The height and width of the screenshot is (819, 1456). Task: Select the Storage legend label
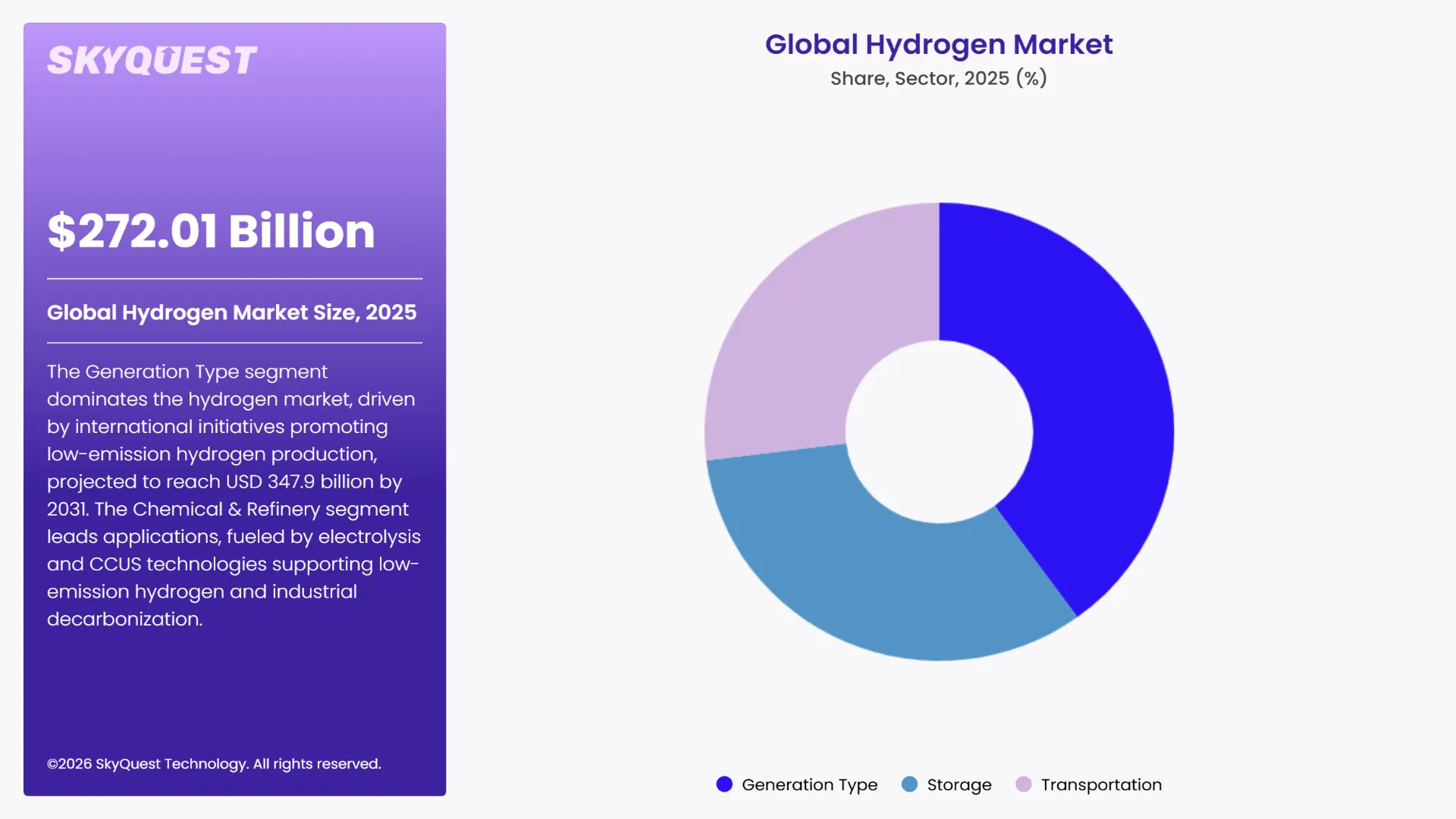click(x=959, y=785)
